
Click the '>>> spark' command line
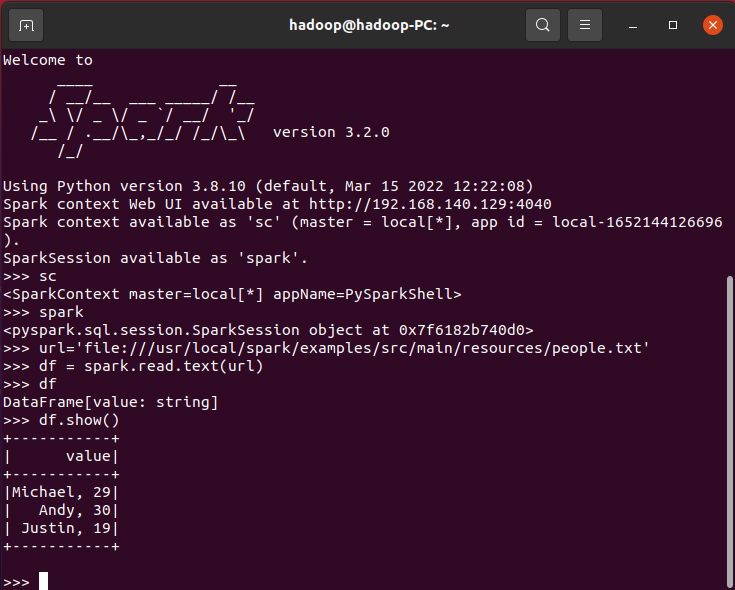pos(43,313)
